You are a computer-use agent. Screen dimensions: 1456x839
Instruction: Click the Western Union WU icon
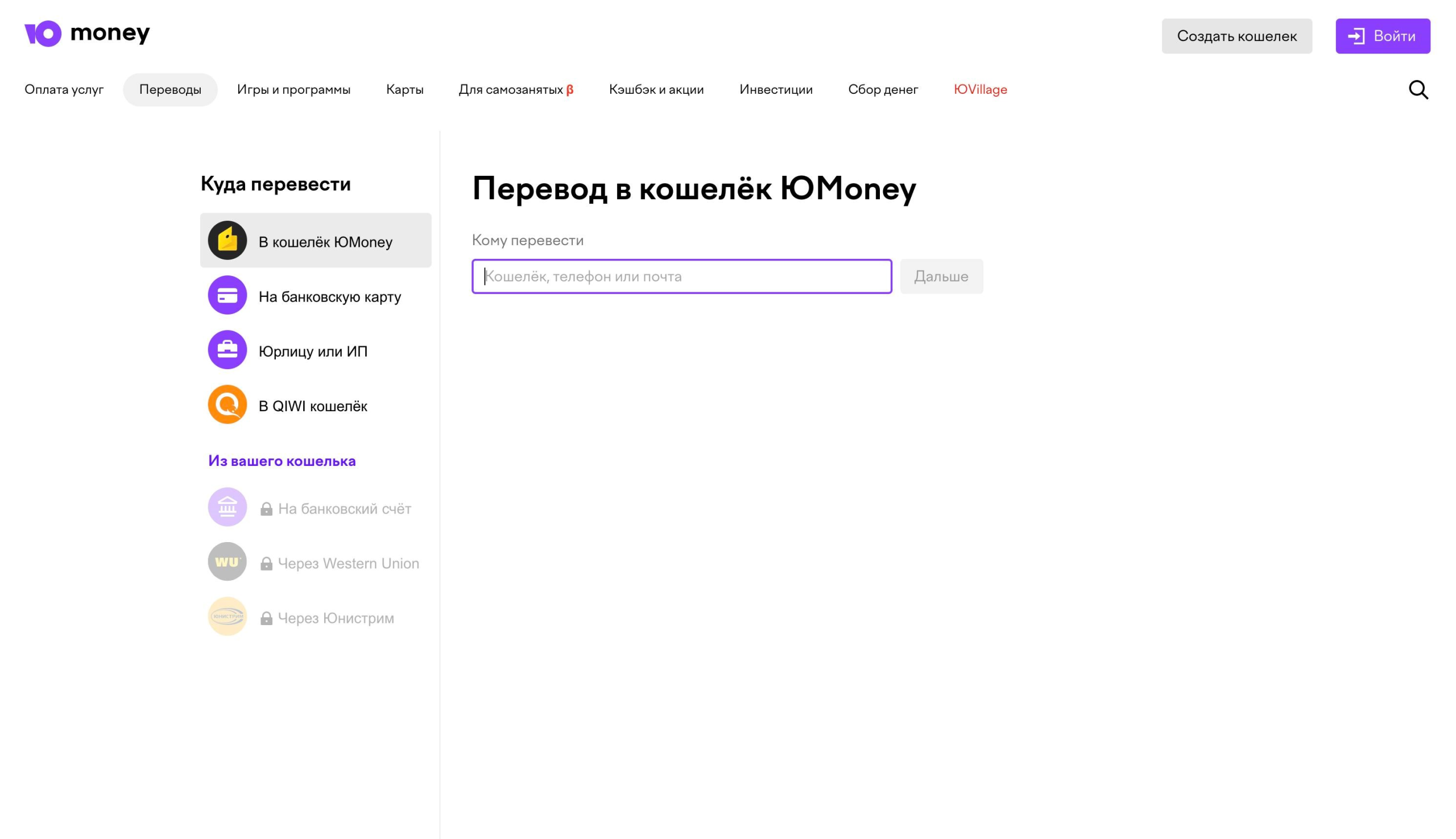pyautogui.click(x=227, y=562)
